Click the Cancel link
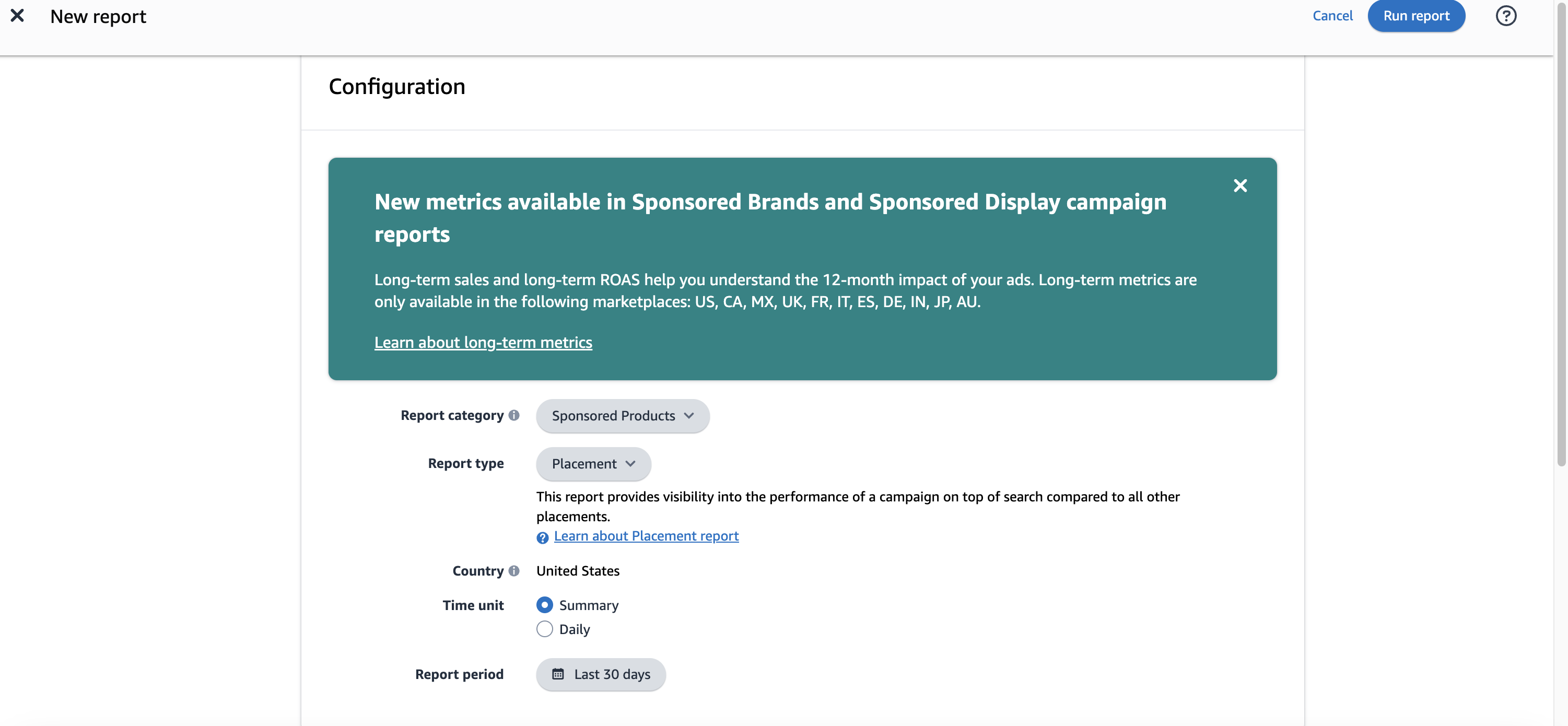This screenshot has height=726, width=1568. [x=1332, y=16]
